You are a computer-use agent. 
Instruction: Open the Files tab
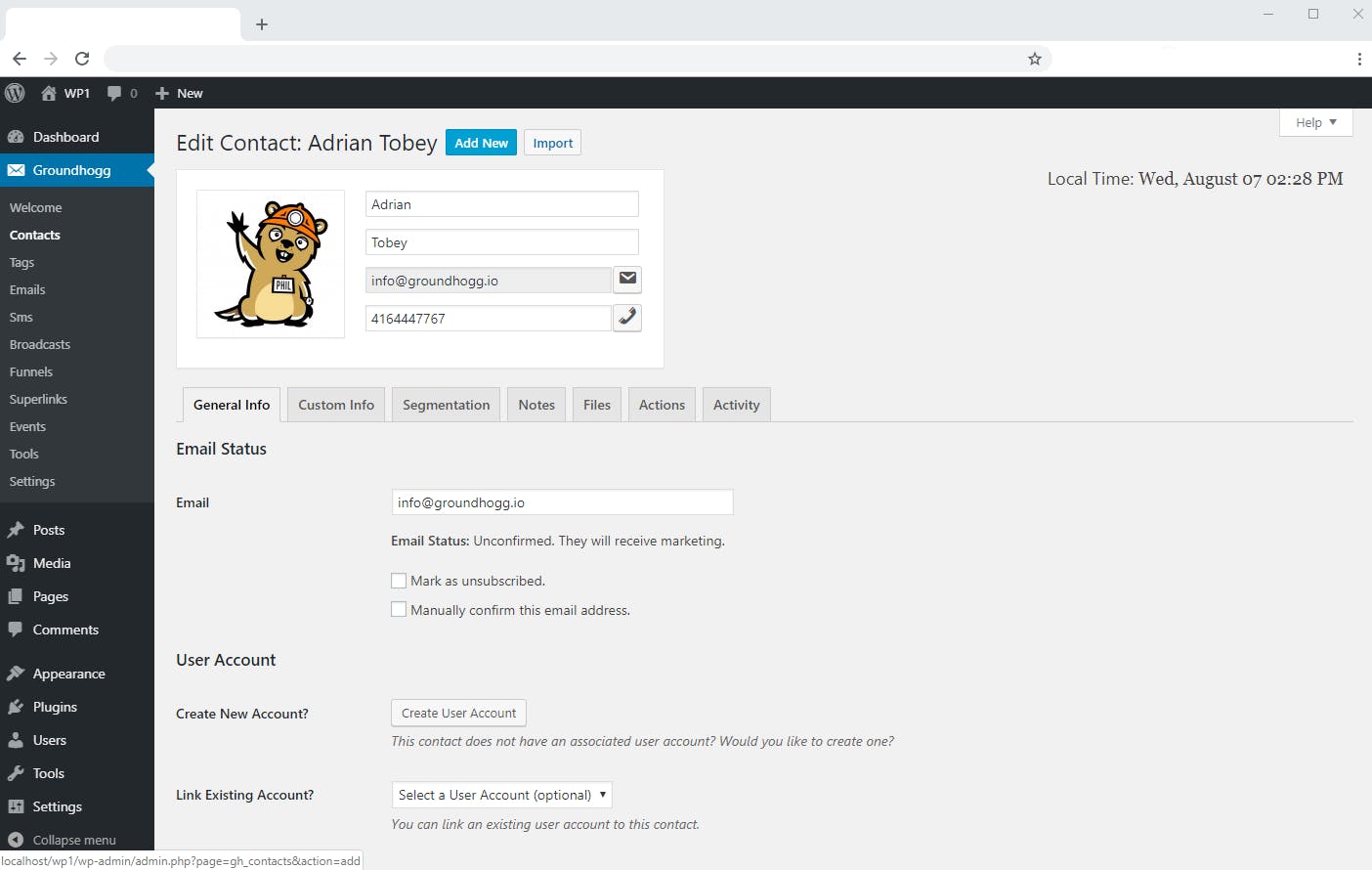[x=597, y=405]
